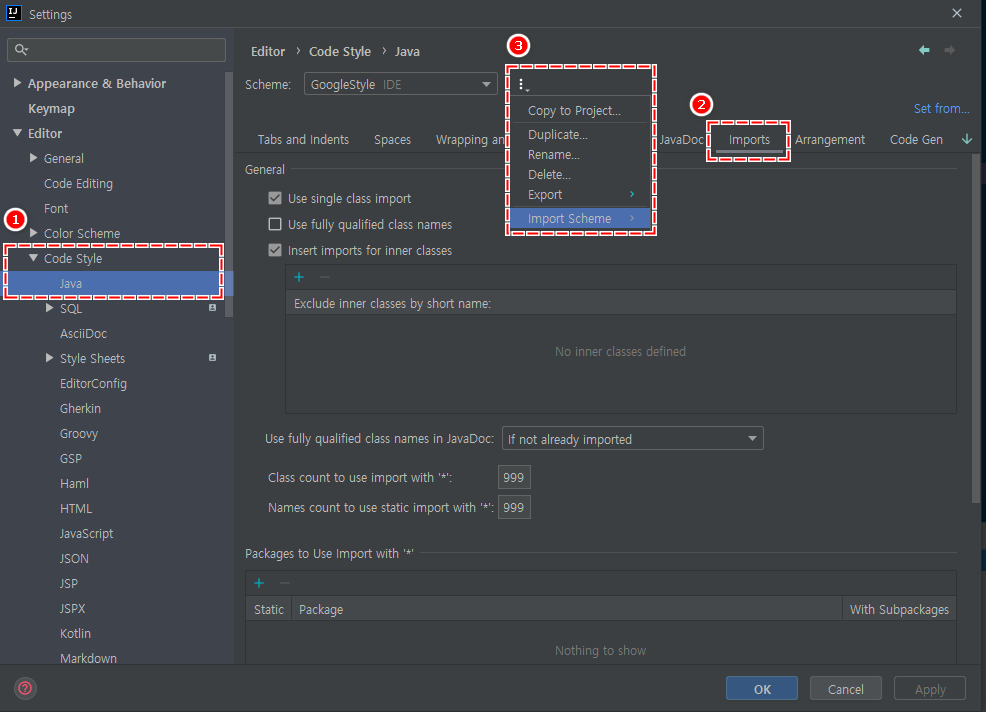Add a package using the plus icon below Packages
The height and width of the screenshot is (712, 986).
[258, 581]
